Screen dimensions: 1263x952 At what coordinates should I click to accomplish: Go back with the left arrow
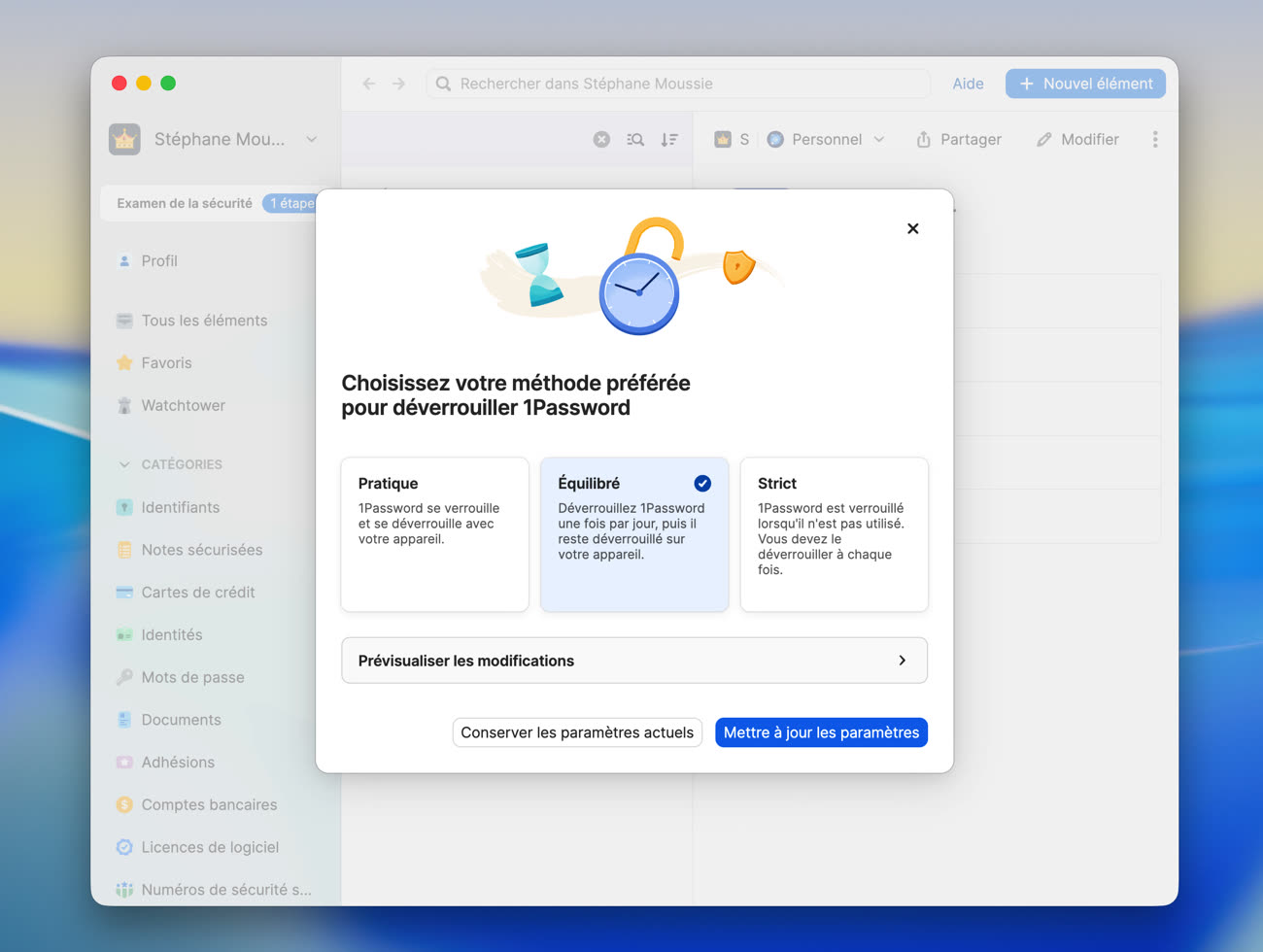[369, 84]
